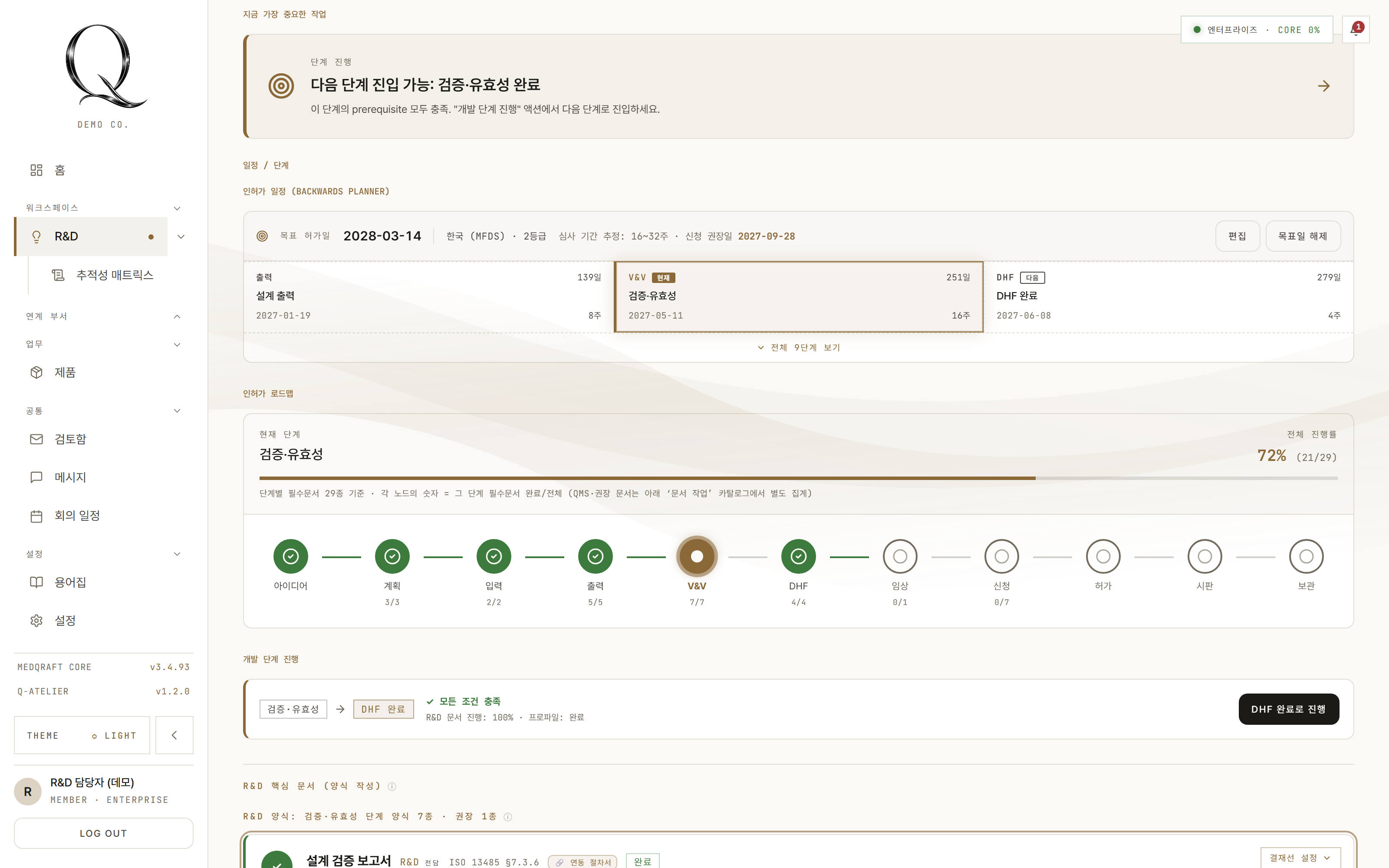Expand the R&D submenu chevron
Screen dimensions: 1389x868
click(181, 237)
